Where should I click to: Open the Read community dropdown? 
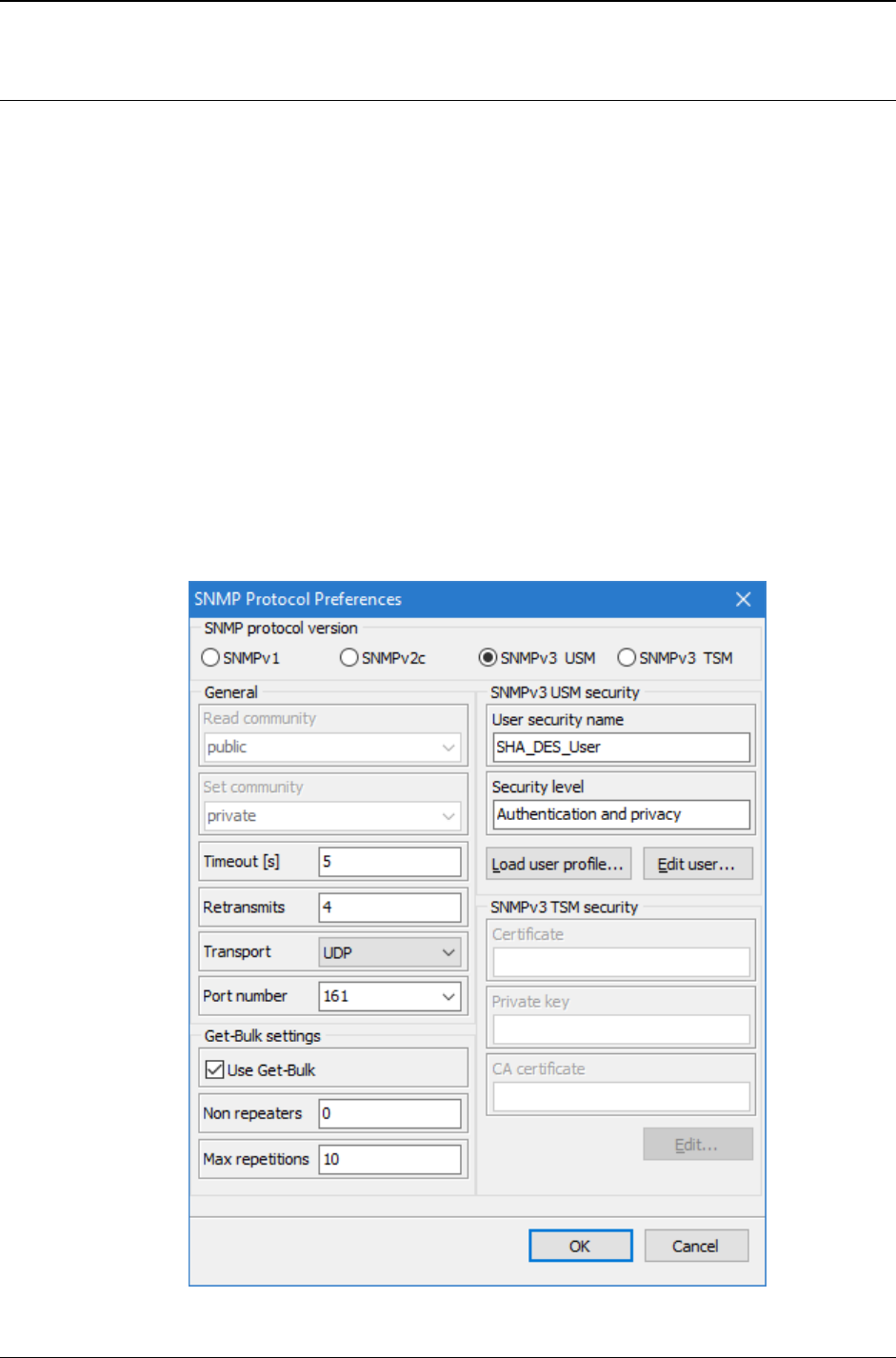448,748
